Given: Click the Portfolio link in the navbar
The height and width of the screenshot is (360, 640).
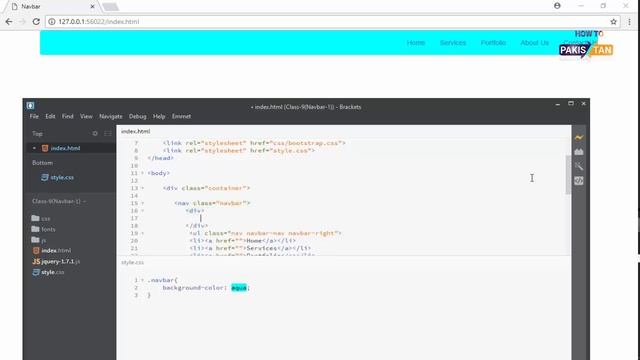Looking at the screenshot, I should tap(493, 42).
